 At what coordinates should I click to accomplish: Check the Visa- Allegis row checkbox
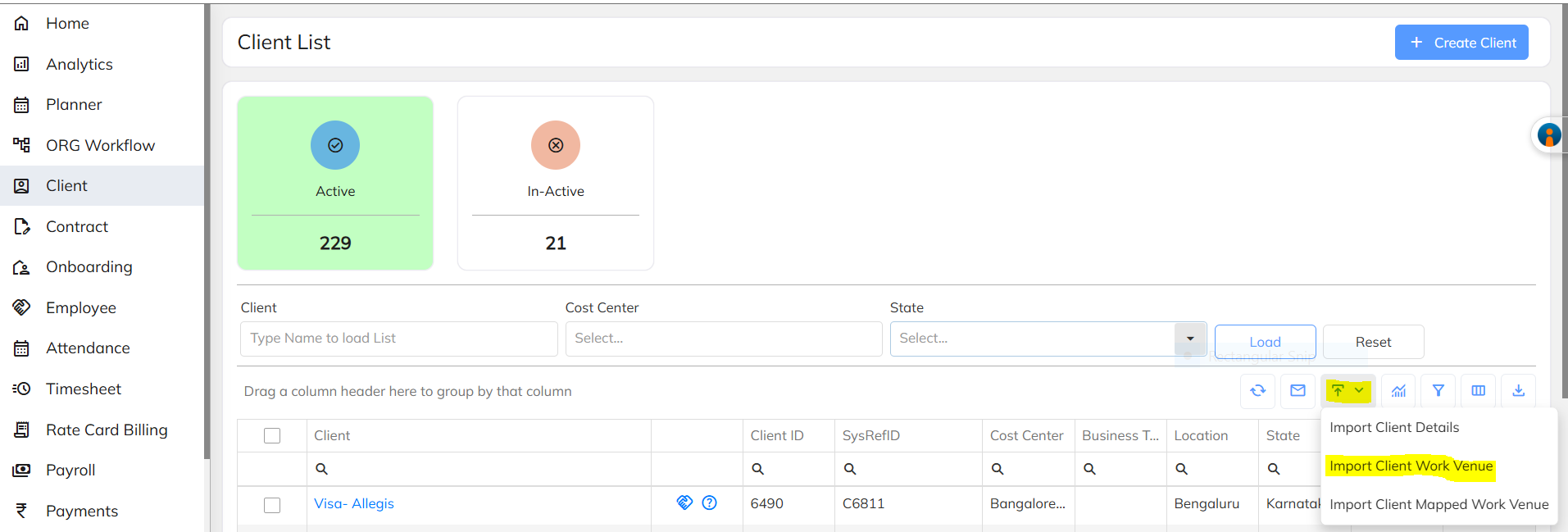(272, 504)
